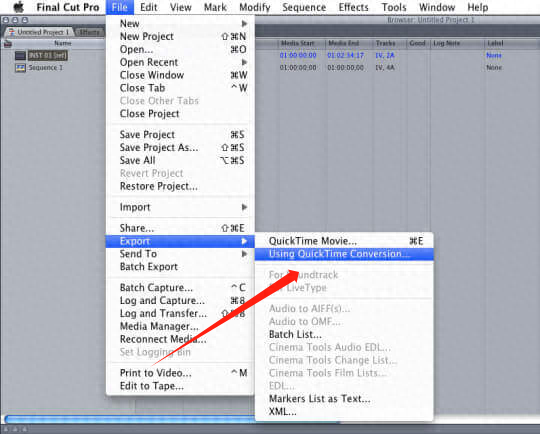
Task: Click the clip icon beside INST 03
Action: point(20,55)
